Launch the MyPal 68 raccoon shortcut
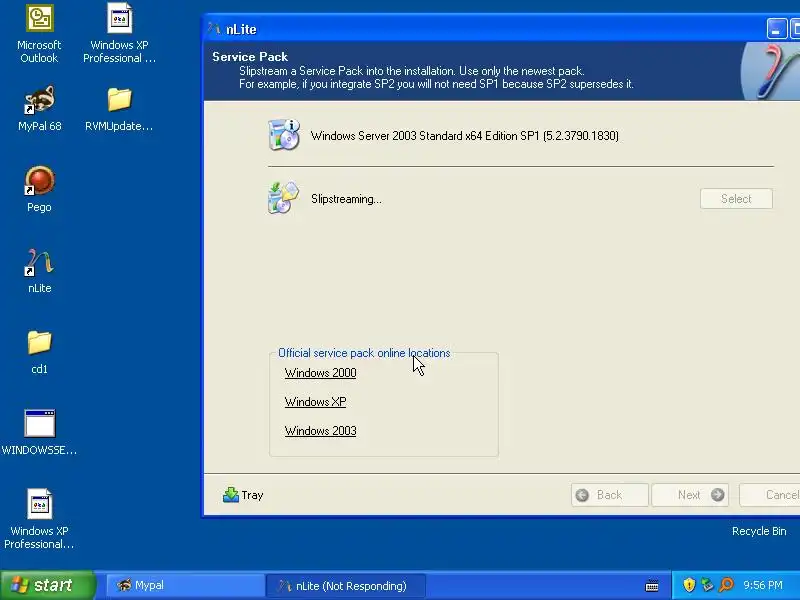 (39, 100)
